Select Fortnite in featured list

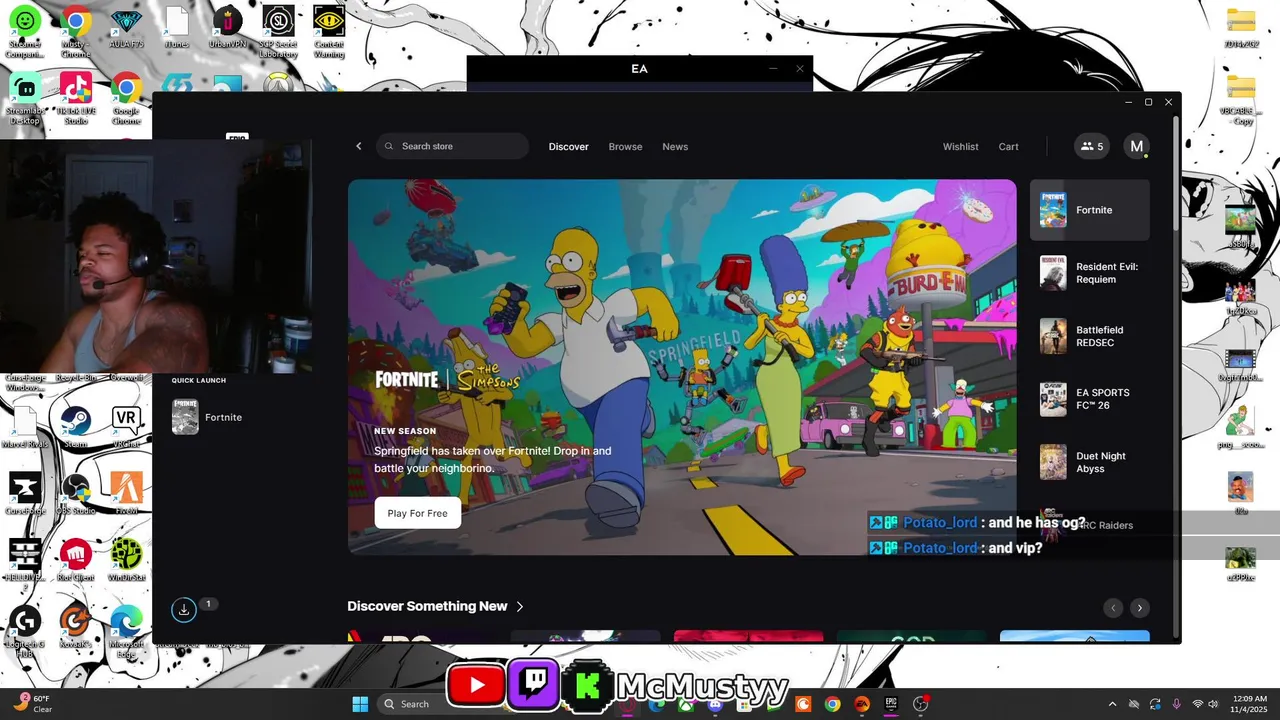point(1089,210)
